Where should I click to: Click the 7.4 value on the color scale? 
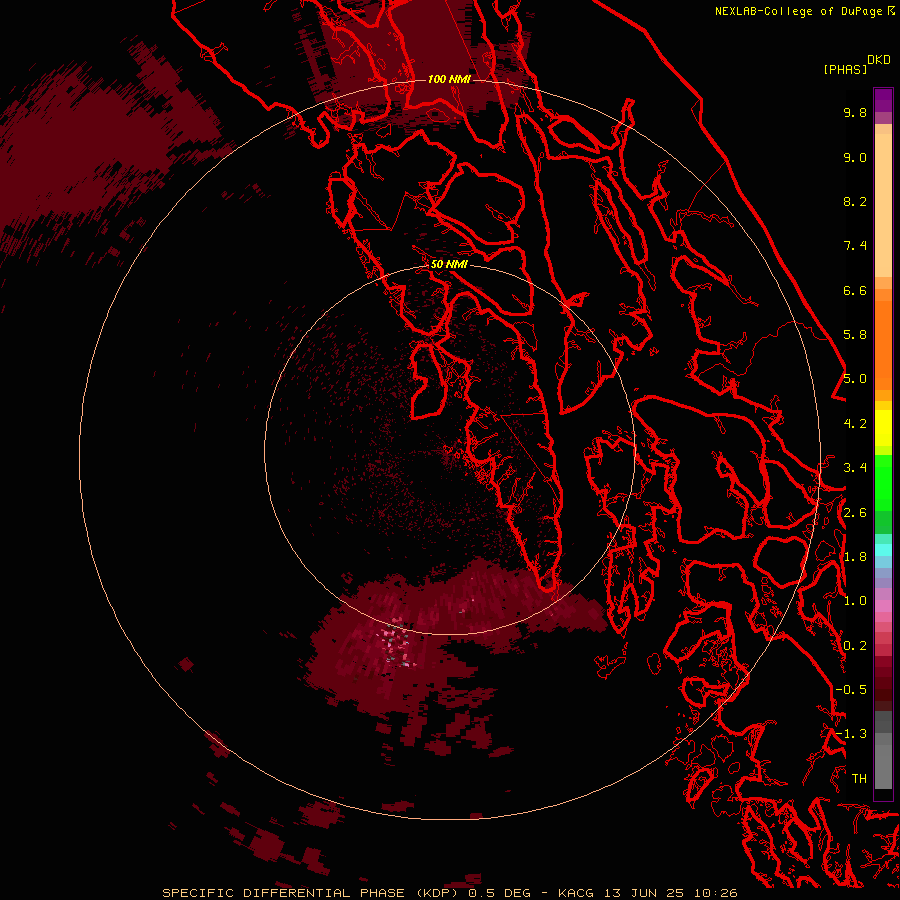[855, 246]
